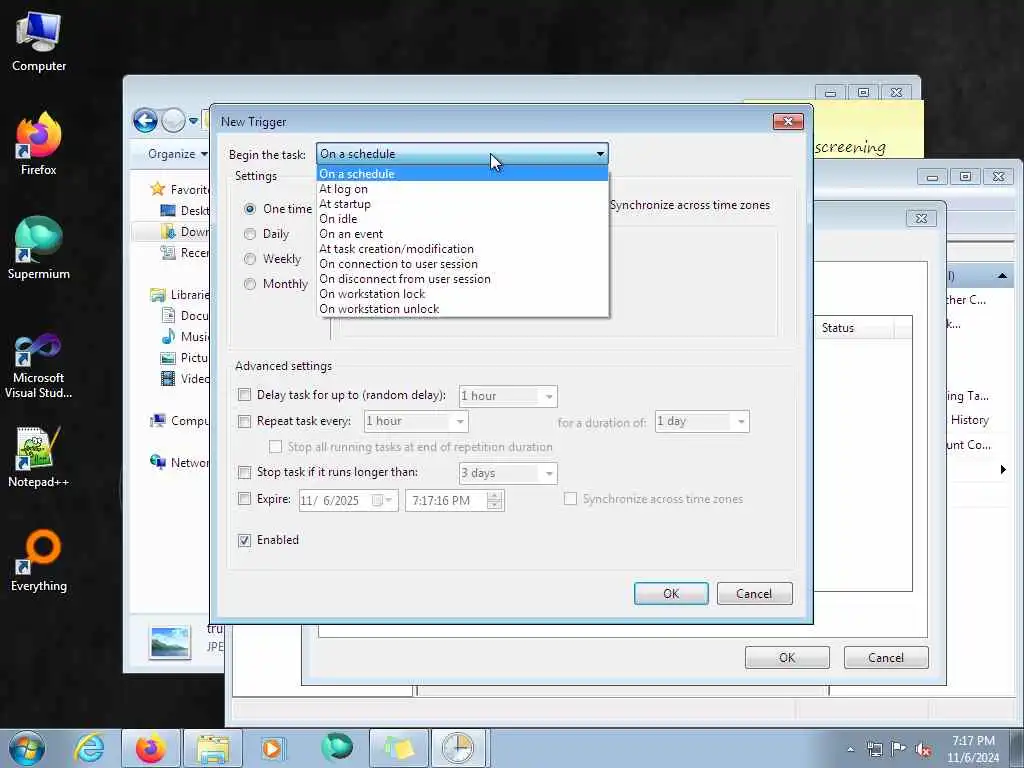The image size is (1024, 768).
Task: Collapse the Actions pane section arrow
Action: [1002, 276]
